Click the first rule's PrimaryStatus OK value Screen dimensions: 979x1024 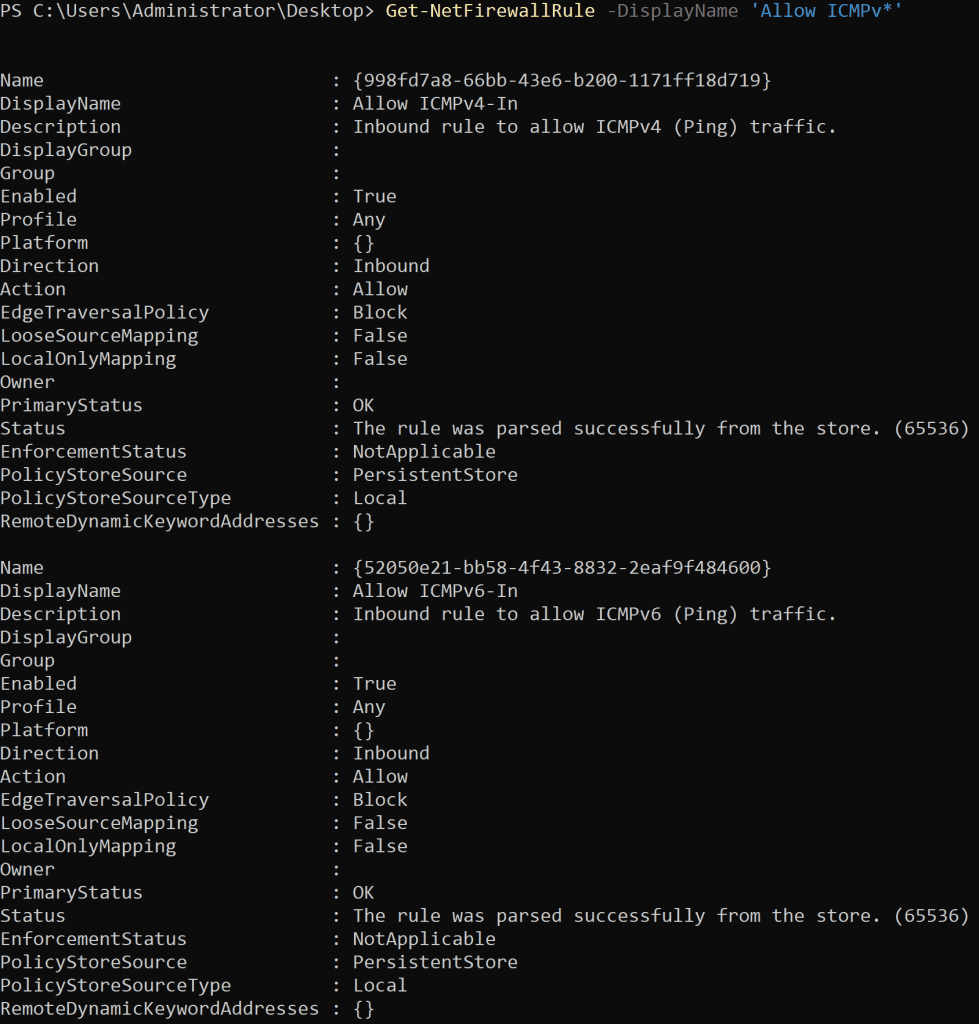click(364, 406)
